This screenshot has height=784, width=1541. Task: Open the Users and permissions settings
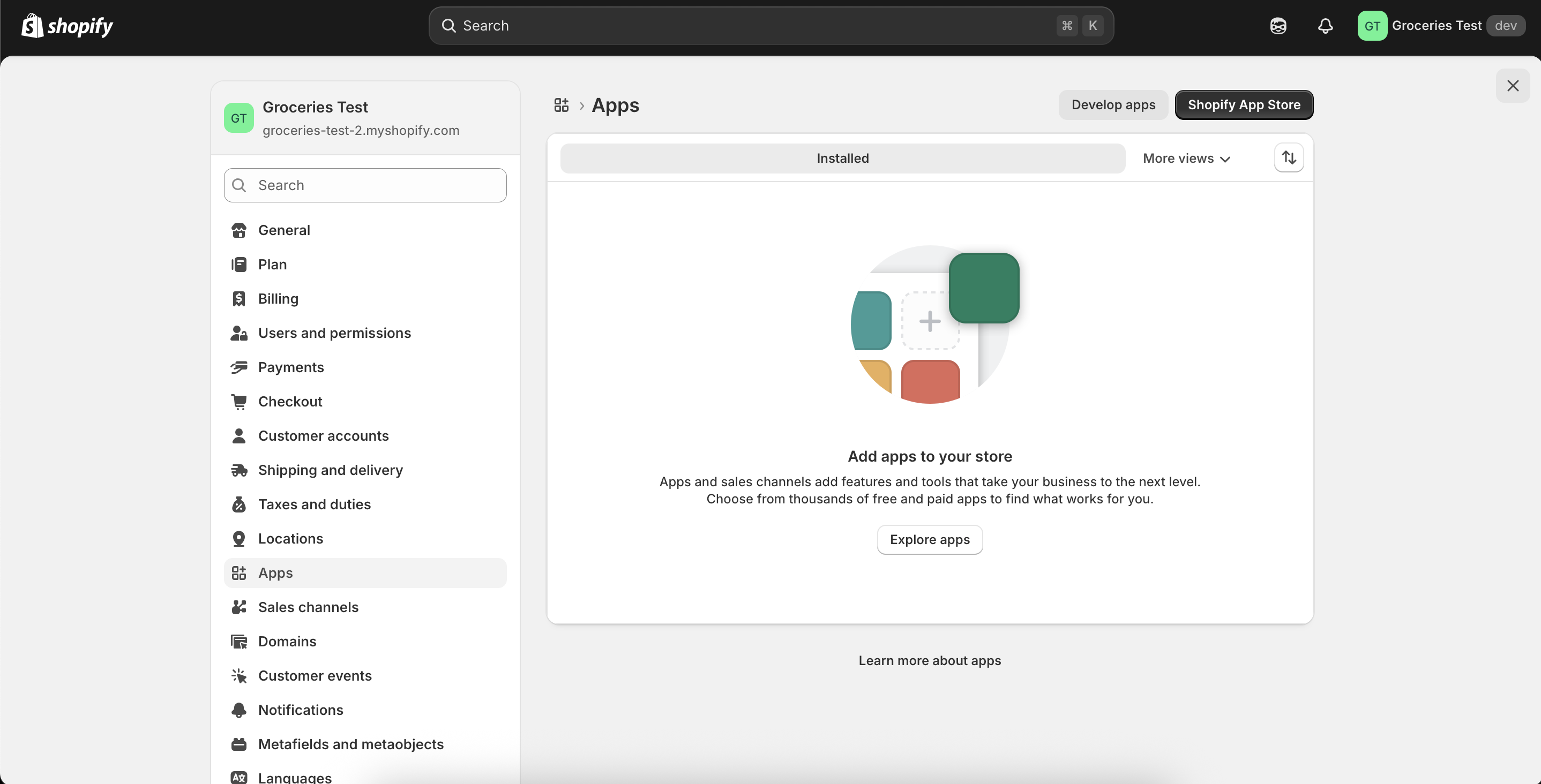334,333
